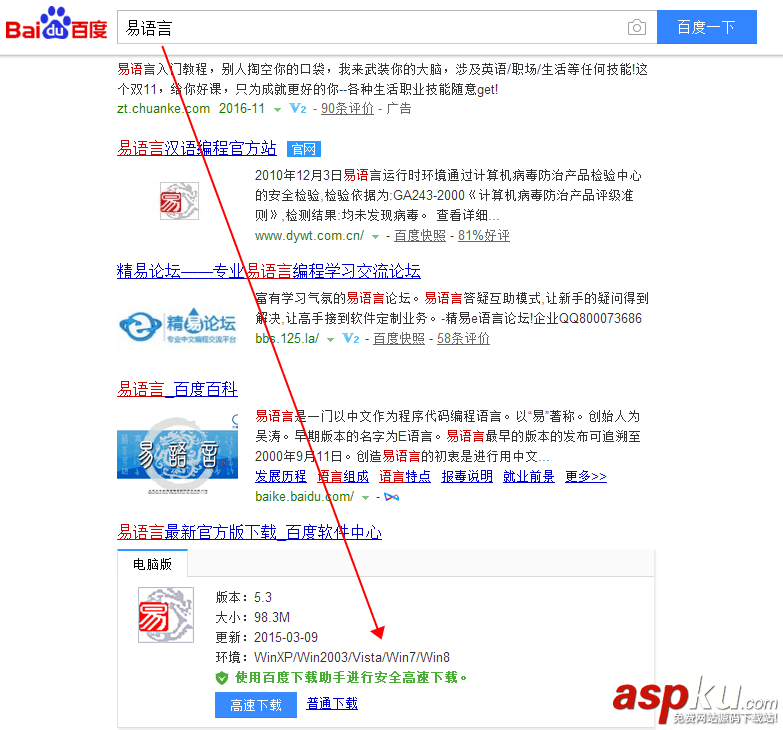Screen dimensions: 783x730
Task: Open 百度快照 for dywt.com.cn result
Action: point(420,236)
